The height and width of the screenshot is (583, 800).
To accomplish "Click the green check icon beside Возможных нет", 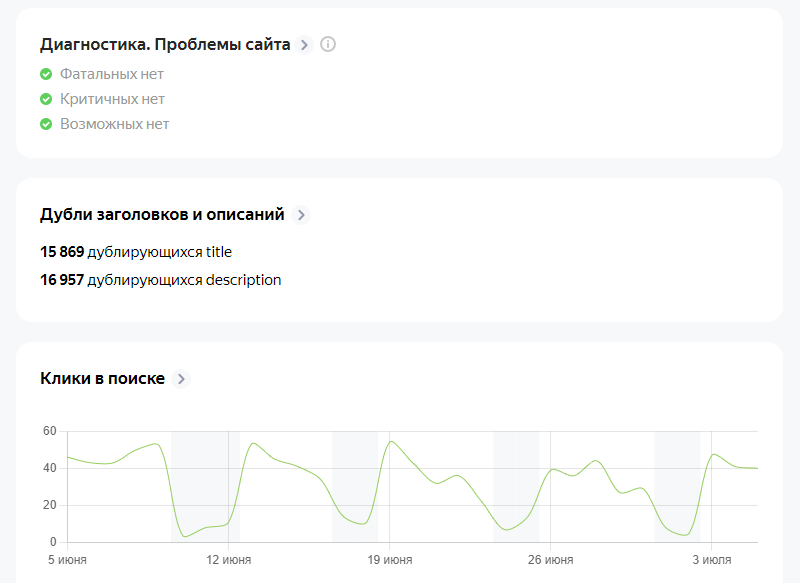I will (46, 124).
